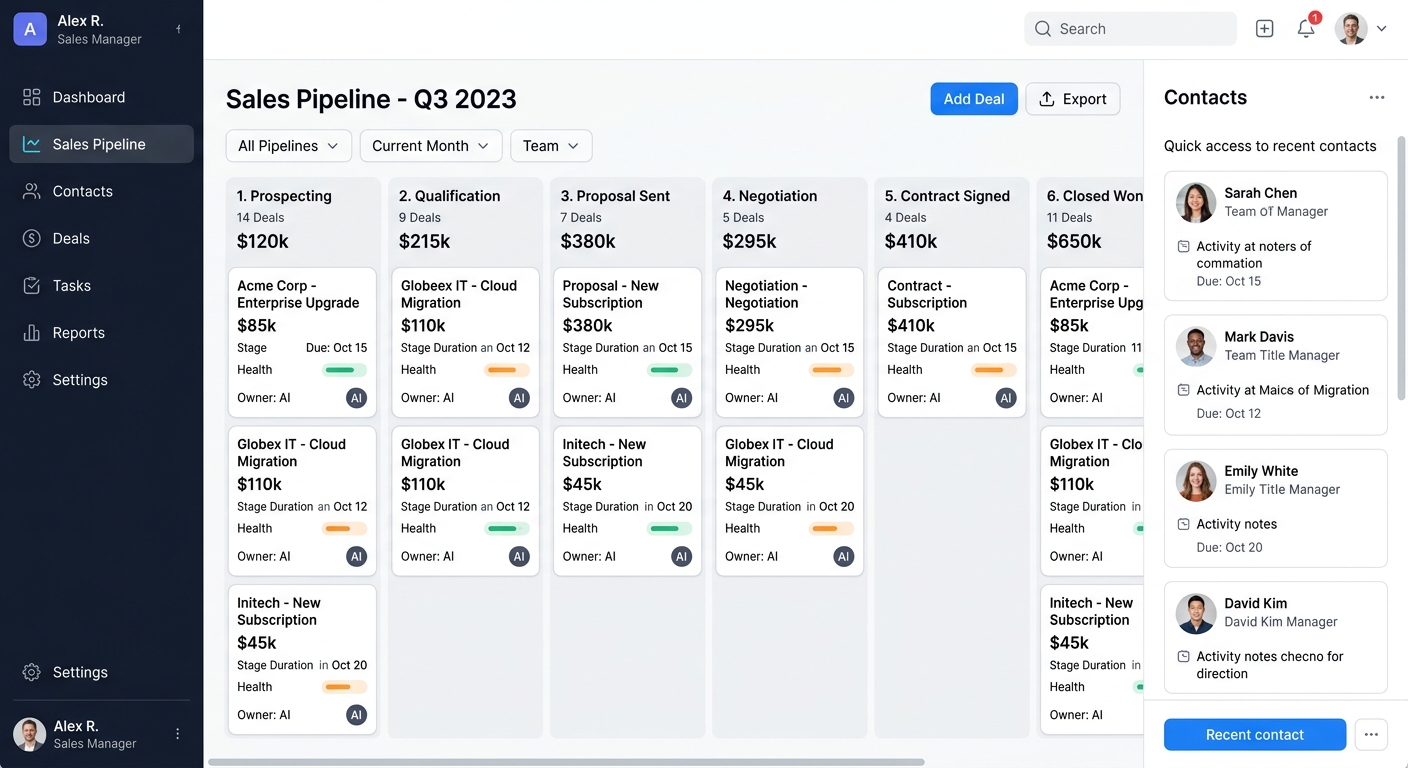
Task: Open the Current Month dropdown
Action: (x=431, y=146)
